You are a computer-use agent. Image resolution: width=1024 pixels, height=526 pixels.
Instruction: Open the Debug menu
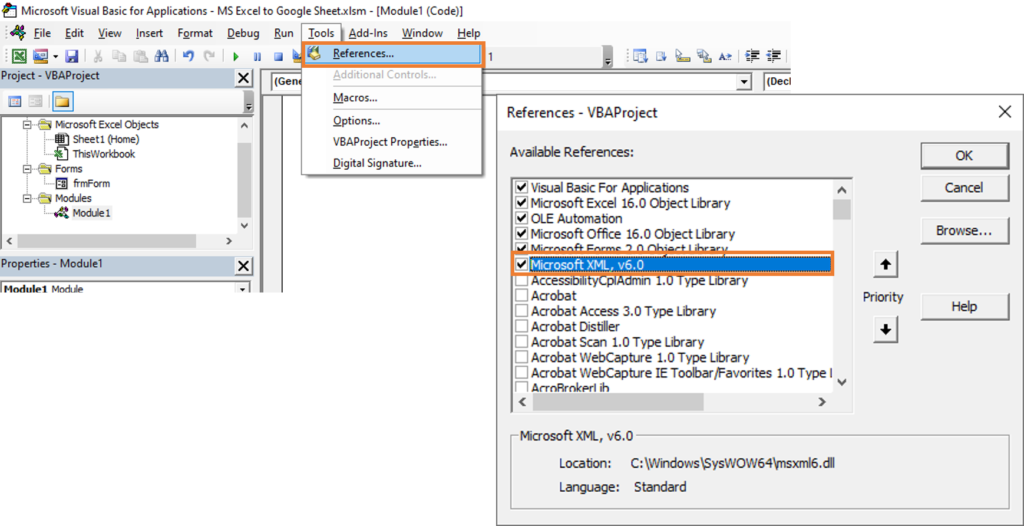click(x=243, y=33)
